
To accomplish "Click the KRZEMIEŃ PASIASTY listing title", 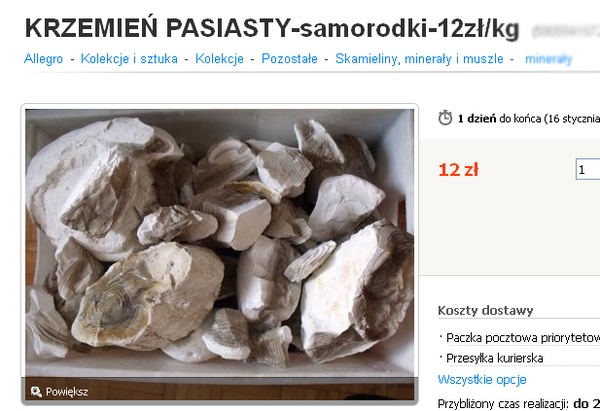I will click(x=272, y=29).
